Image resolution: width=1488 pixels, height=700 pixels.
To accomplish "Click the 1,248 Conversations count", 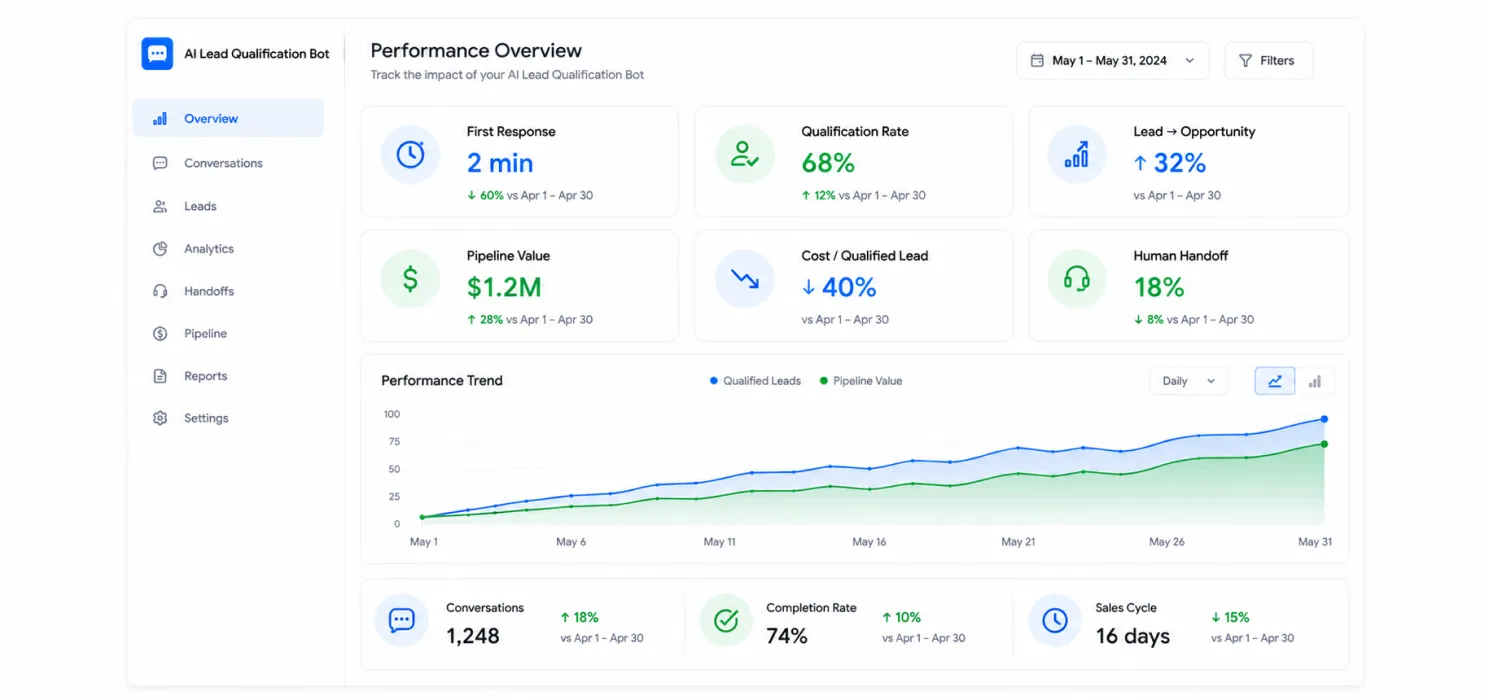I will pyautogui.click(x=473, y=636).
